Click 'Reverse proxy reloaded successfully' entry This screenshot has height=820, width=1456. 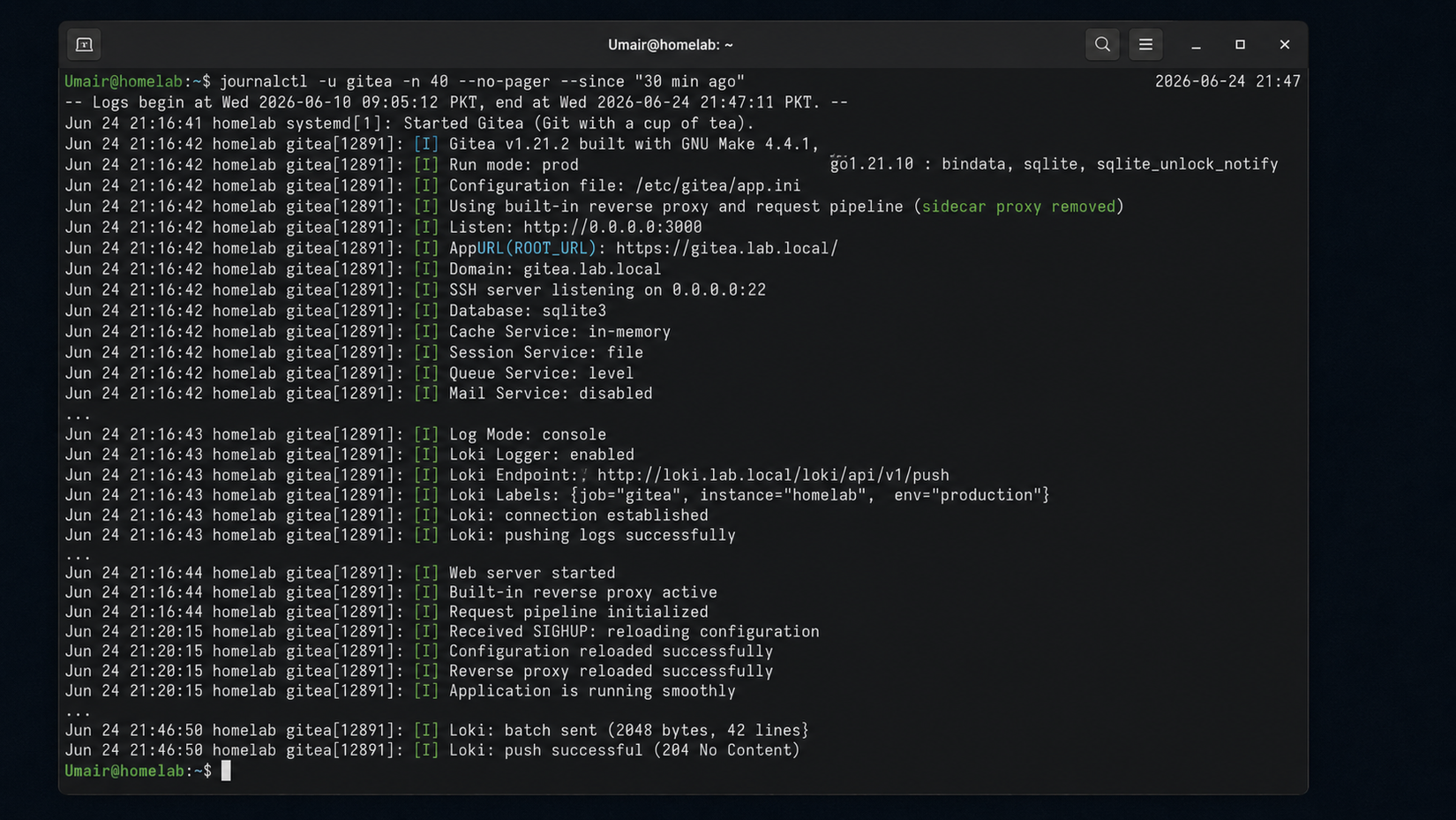[x=611, y=671]
